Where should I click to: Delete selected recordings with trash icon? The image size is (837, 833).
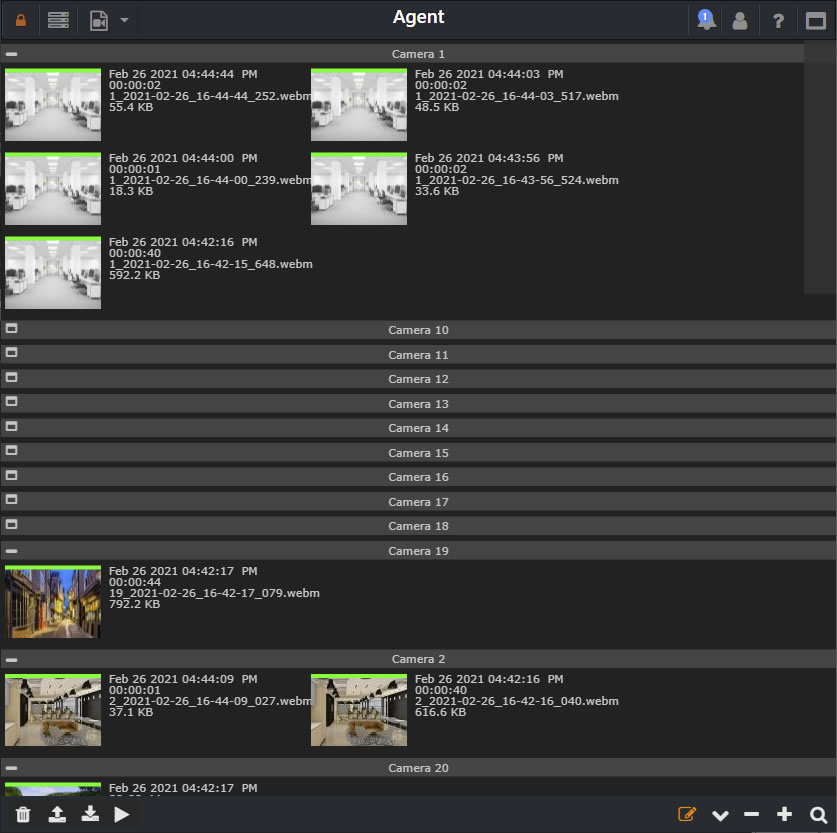click(x=23, y=814)
